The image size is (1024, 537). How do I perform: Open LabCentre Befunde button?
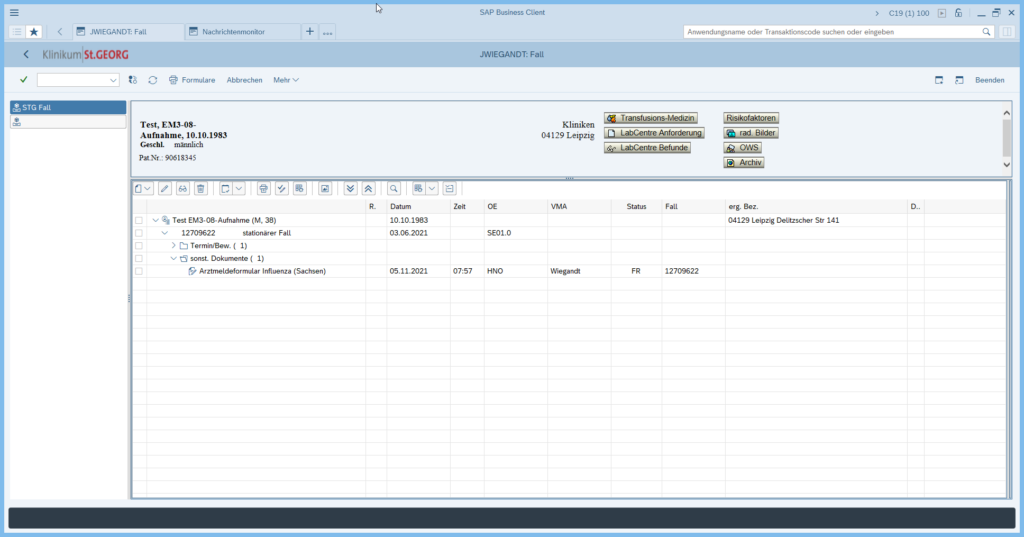648,148
